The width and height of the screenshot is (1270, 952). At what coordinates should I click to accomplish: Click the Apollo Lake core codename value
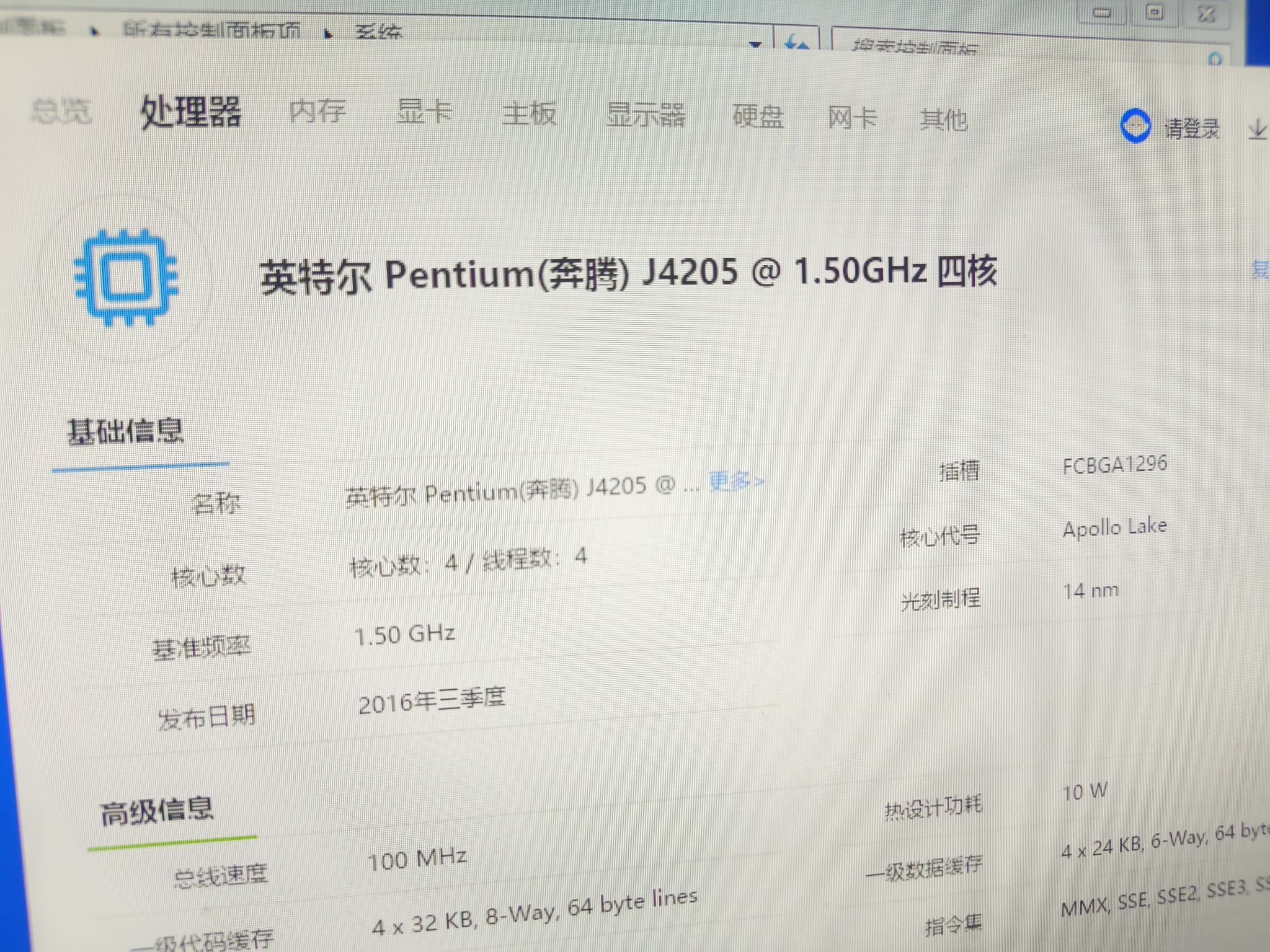[1114, 528]
